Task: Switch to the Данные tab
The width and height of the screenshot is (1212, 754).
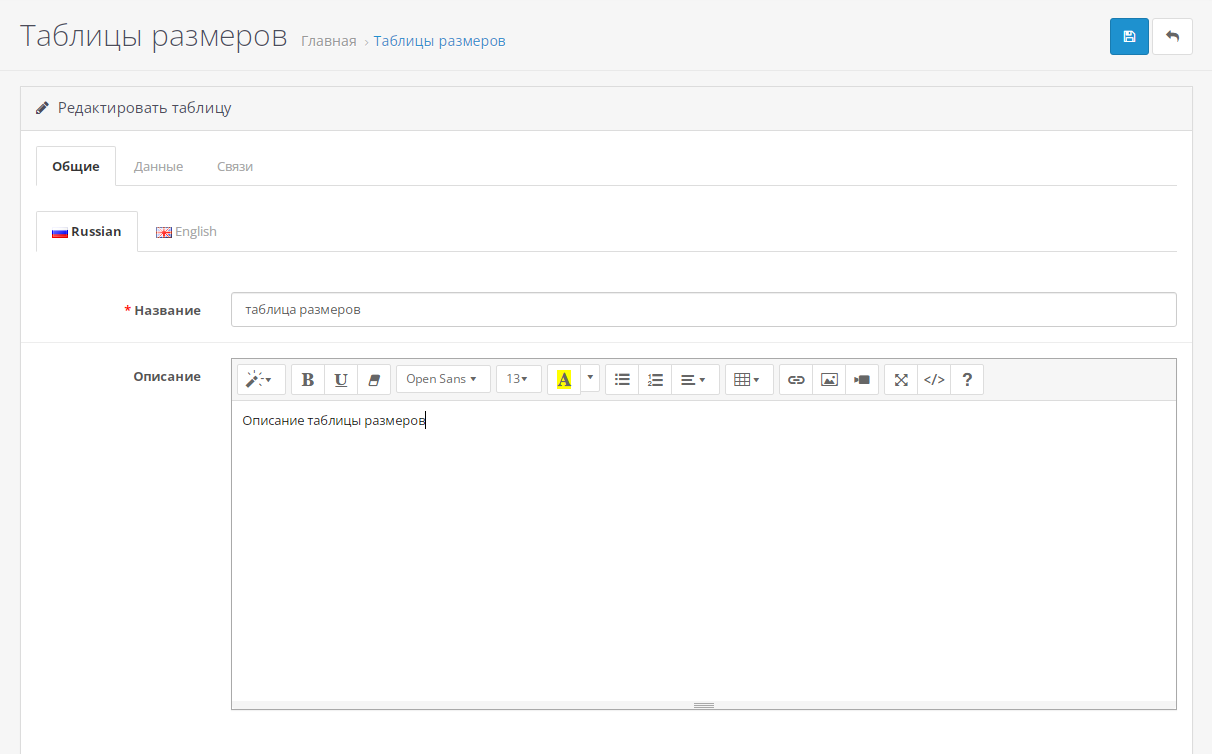Action: point(158,167)
